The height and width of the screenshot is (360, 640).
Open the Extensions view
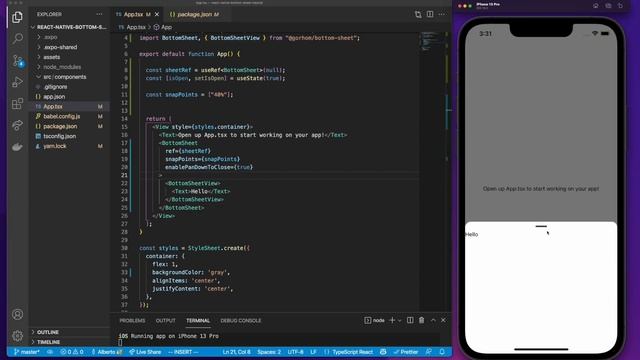coord(17,104)
